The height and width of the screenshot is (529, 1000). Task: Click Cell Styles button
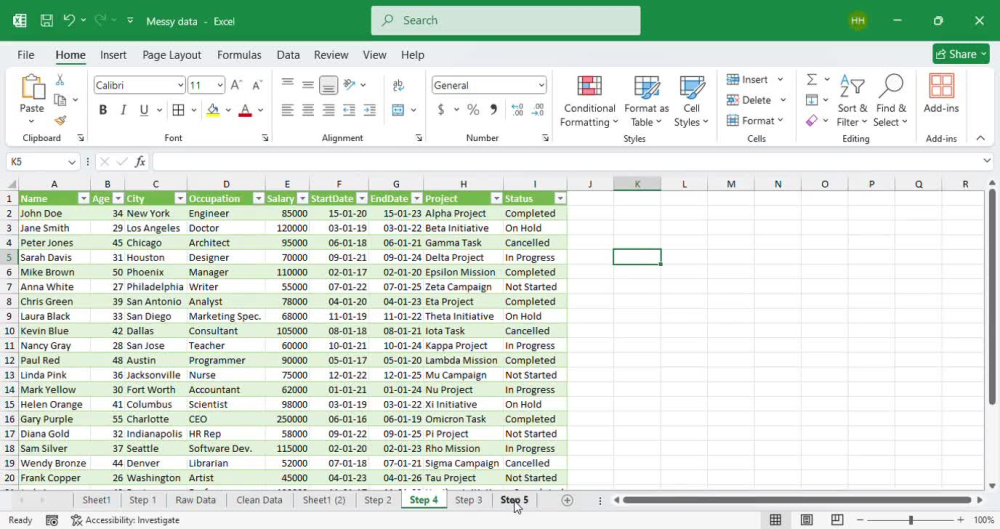pyautogui.click(x=691, y=101)
